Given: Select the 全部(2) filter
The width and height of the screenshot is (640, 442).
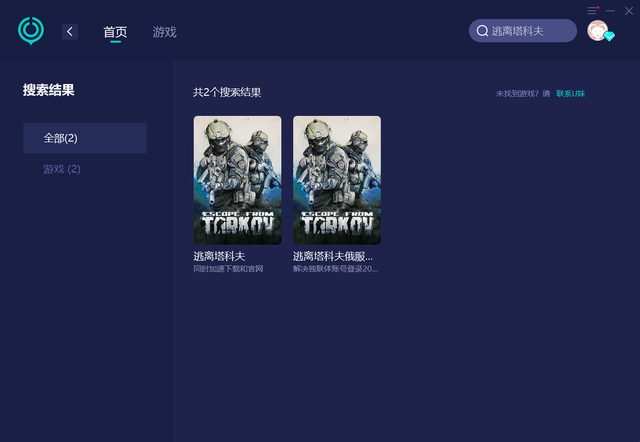Looking at the screenshot, I should pyautogui.click(x=85, y=138).
